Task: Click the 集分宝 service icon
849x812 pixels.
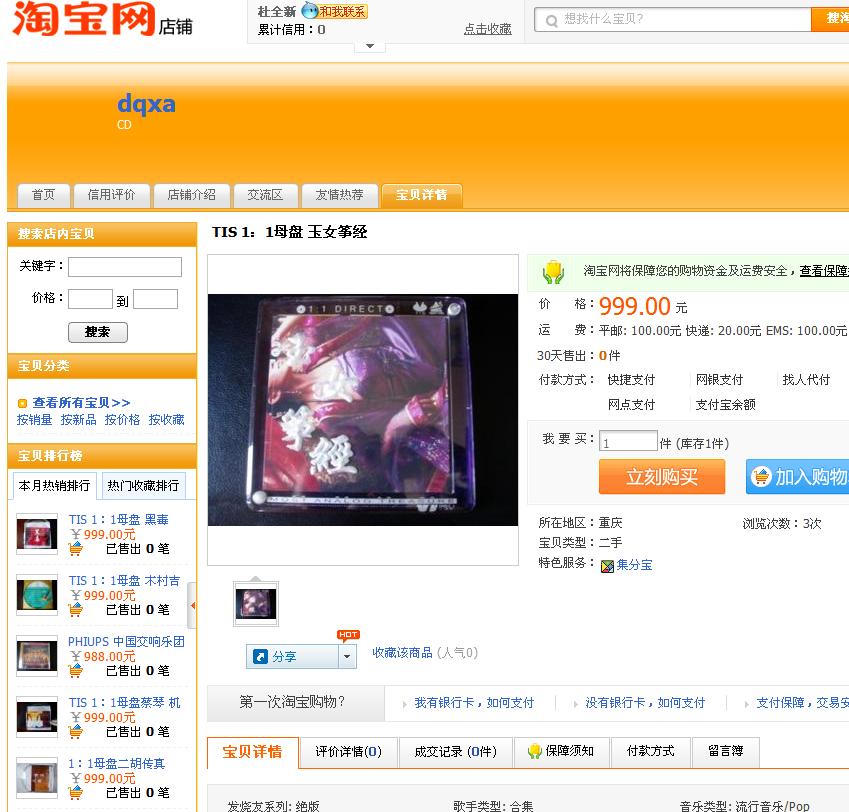Action: 607,566
